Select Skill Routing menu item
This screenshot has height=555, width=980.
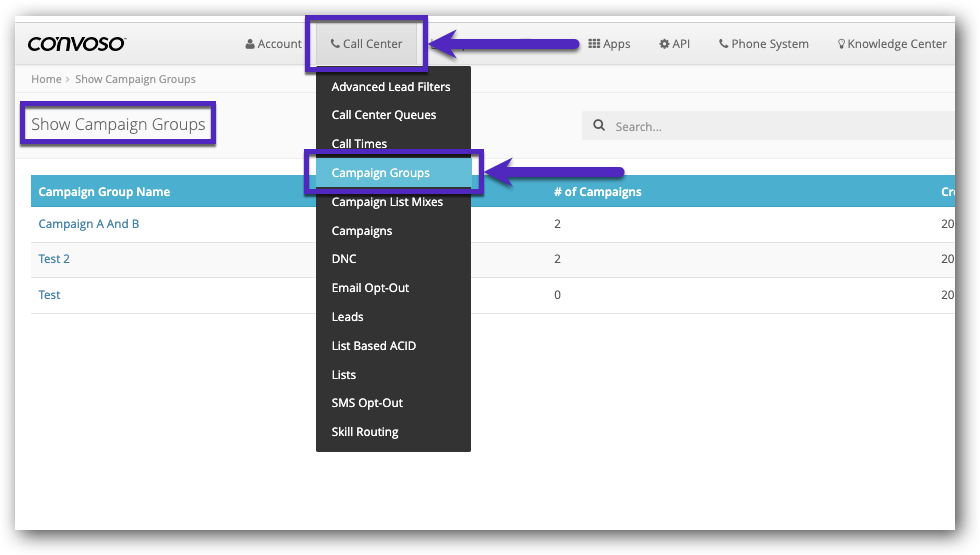[x=393, y=432]
